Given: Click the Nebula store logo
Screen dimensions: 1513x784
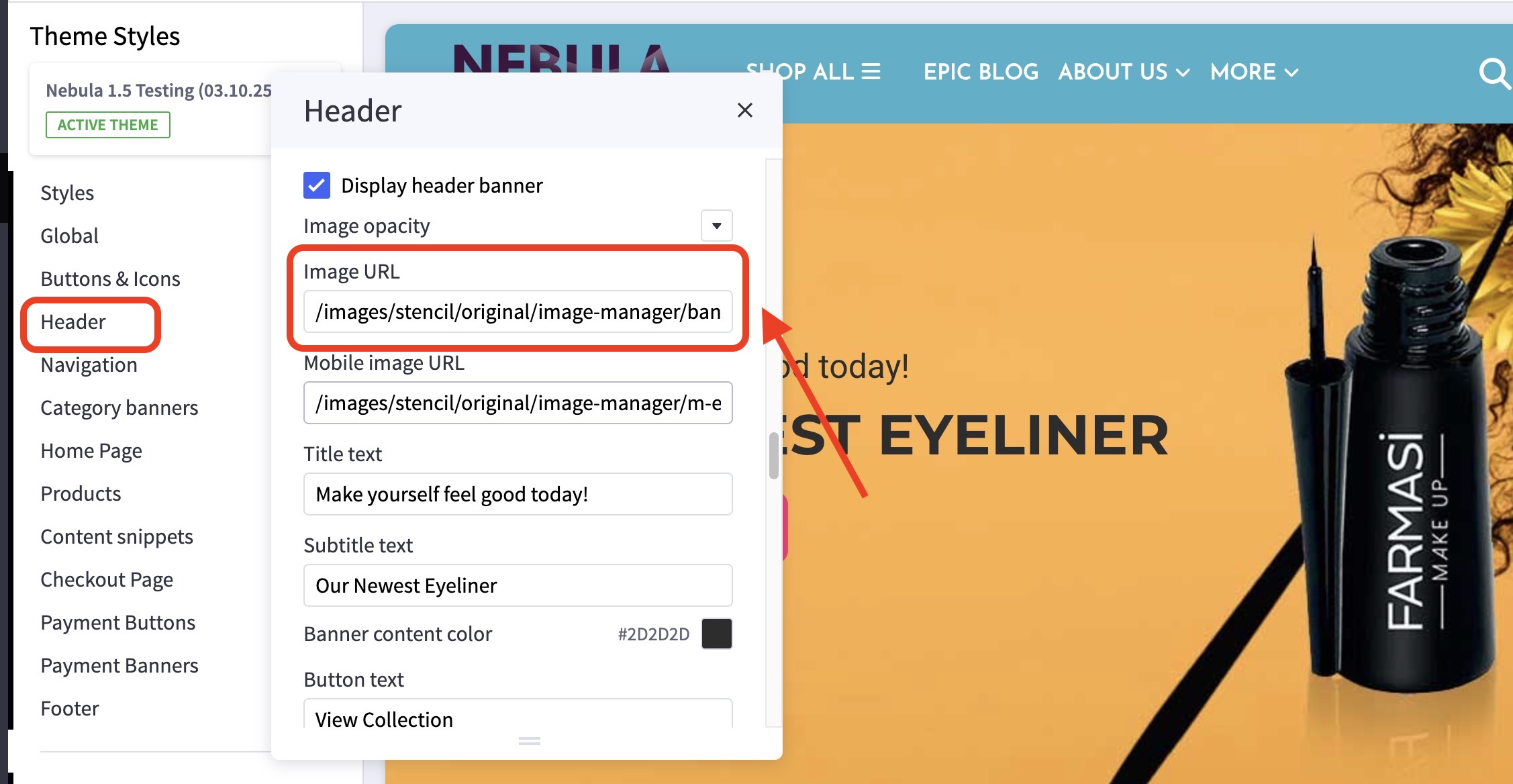Looking at the screenshot, I should coord(561,57).
